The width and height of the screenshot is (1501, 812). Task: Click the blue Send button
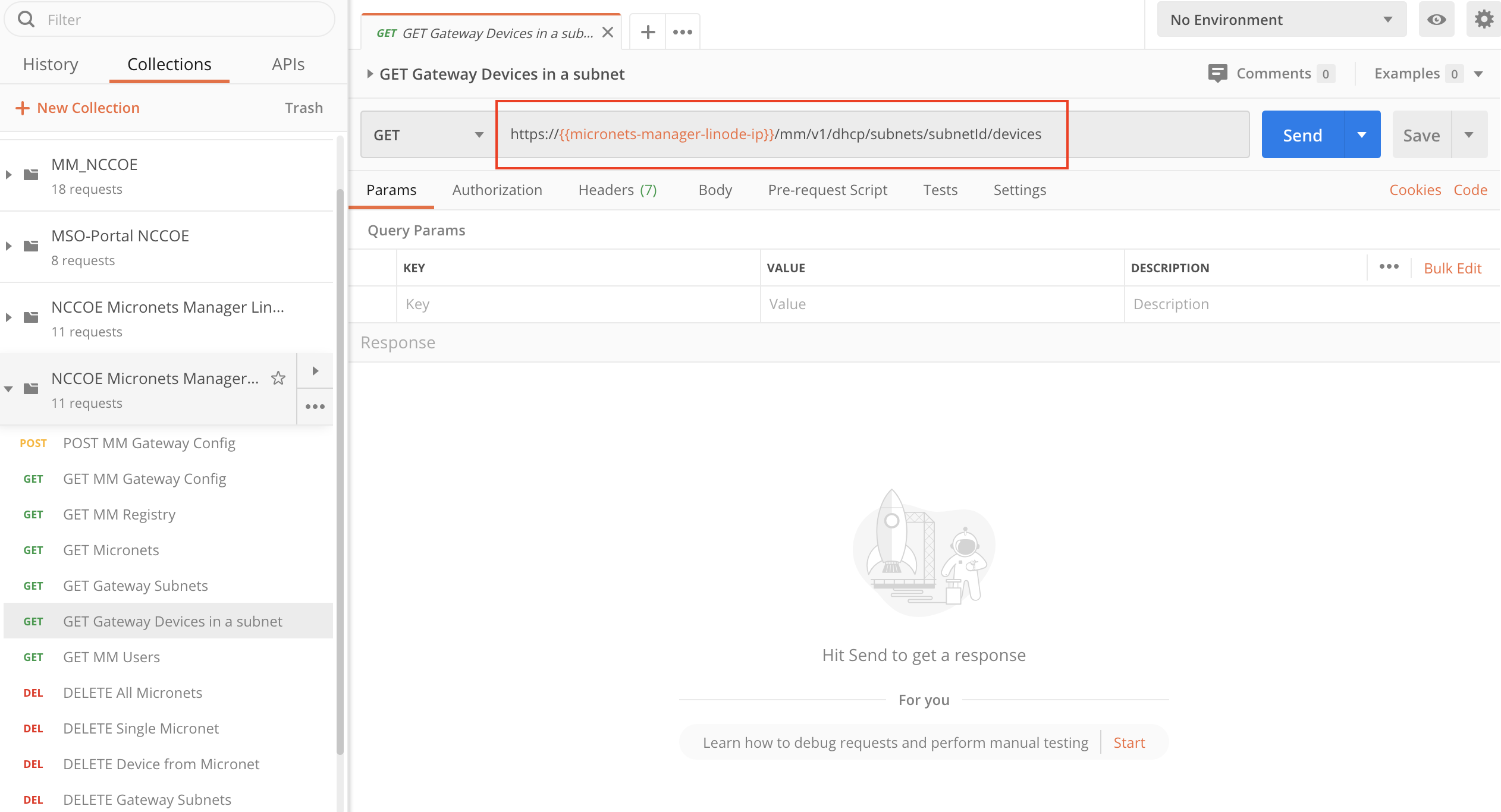(1302, 134)
